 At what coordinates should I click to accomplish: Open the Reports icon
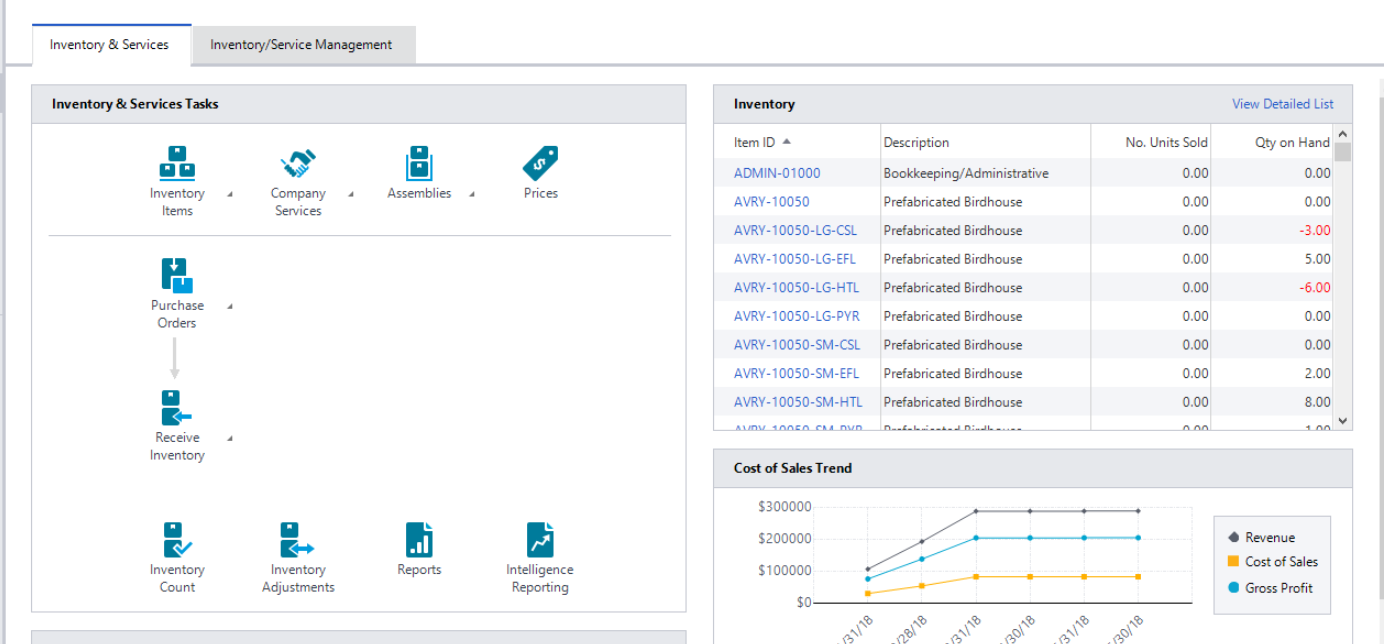click(419, 540)
